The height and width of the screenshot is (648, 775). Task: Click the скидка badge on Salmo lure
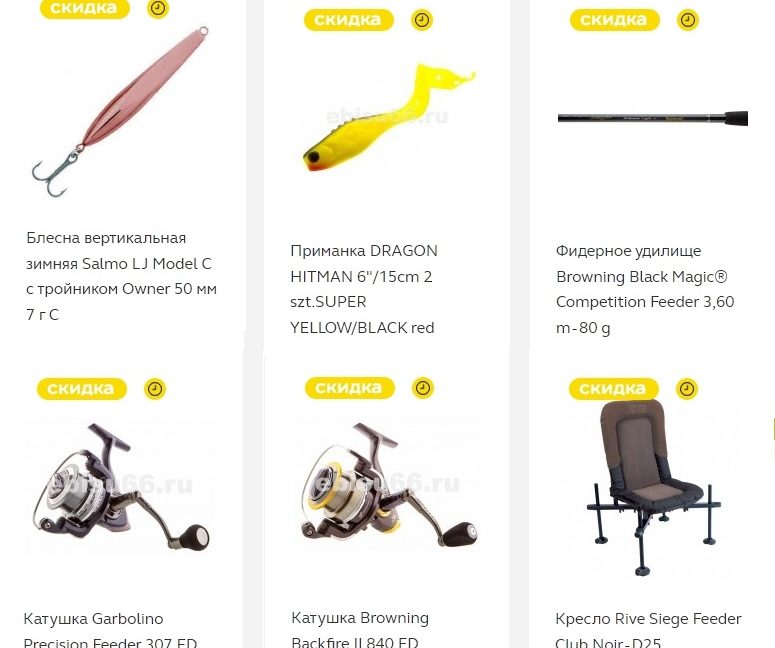coord(85,8)
